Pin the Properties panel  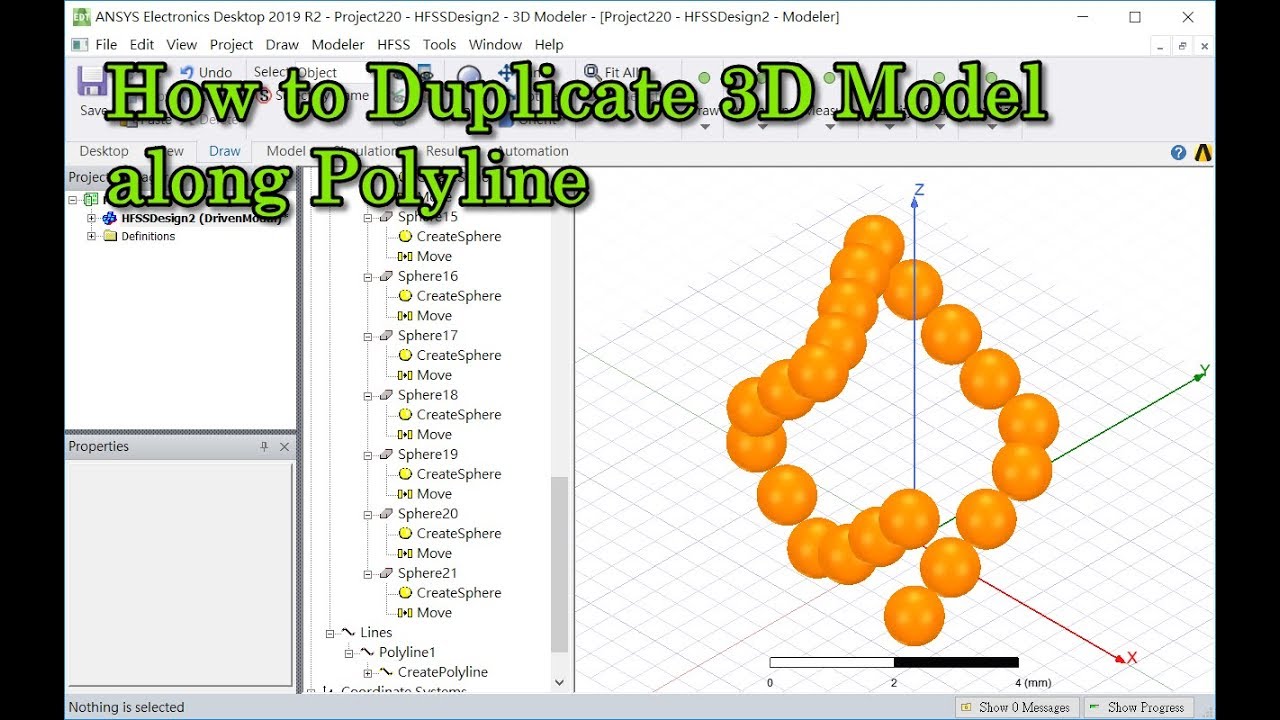[x=264, y=447]
